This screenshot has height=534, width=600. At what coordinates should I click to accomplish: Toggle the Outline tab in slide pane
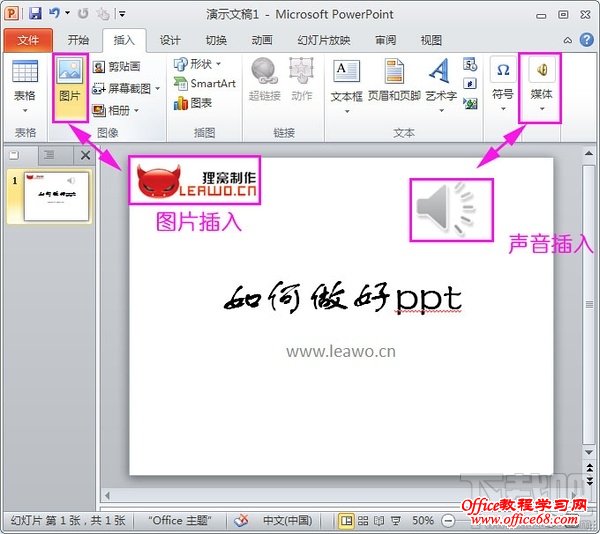[x=48, y=155]
